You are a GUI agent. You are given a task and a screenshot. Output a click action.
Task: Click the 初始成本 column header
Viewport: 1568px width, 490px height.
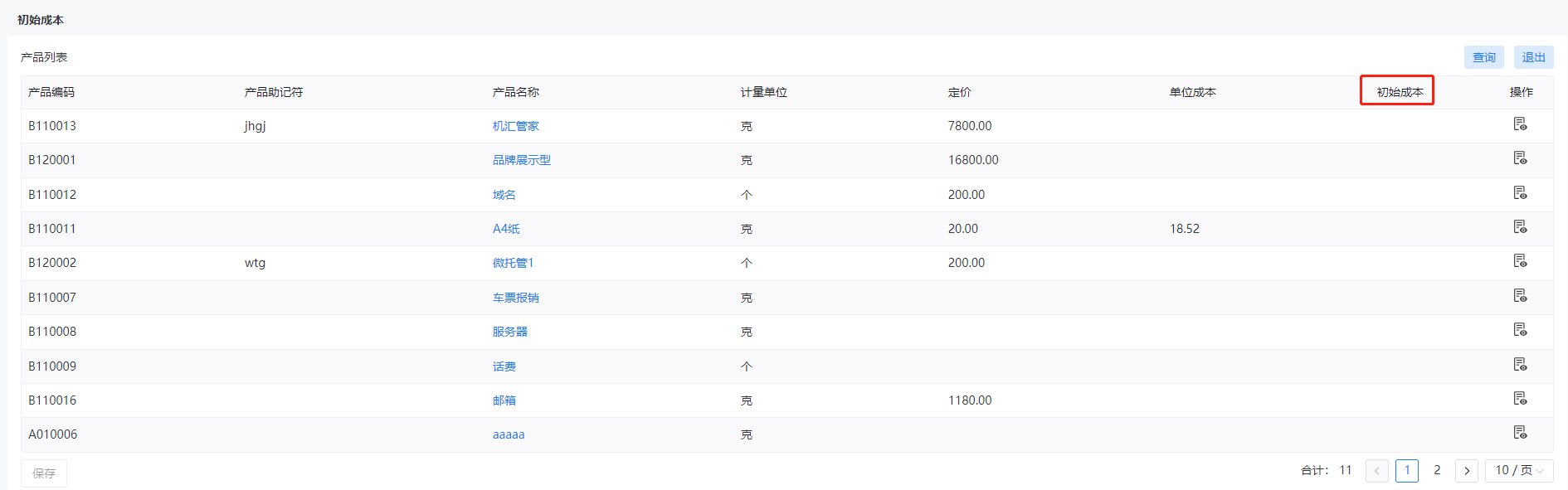pos(1400,92)
